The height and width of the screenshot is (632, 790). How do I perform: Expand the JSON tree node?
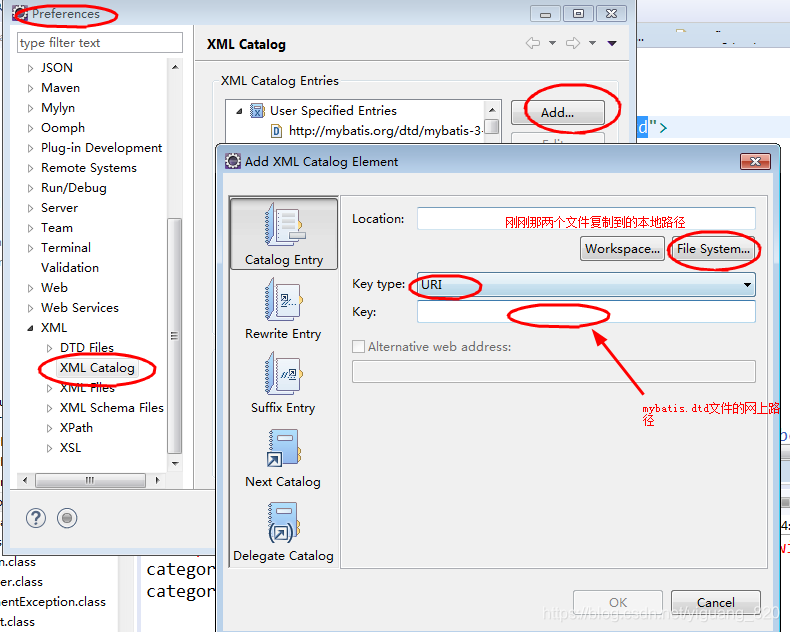(x=30, y=68)
